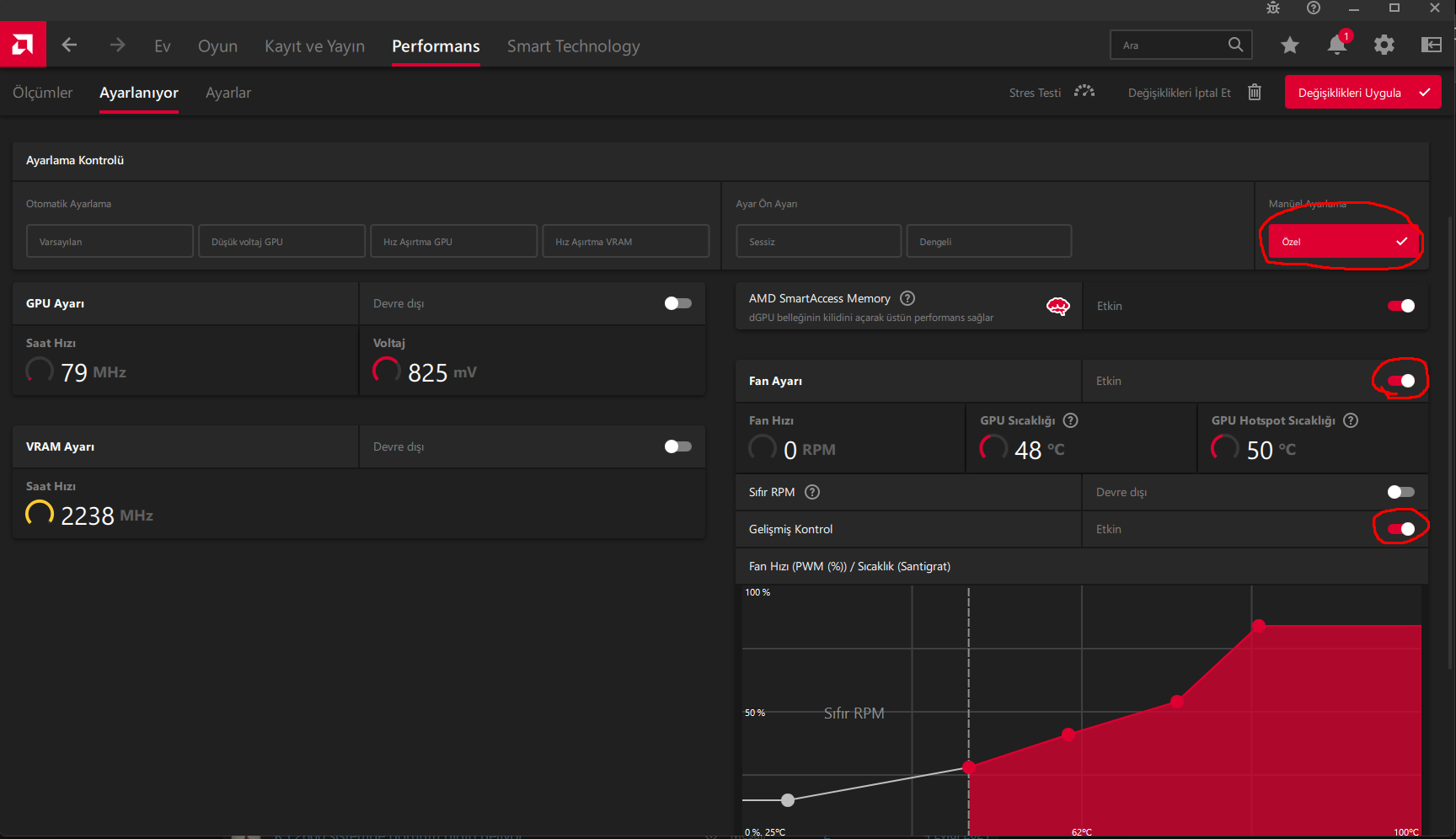
Task: Click the trash icon to discard changes
Action: pos(1255,92)
